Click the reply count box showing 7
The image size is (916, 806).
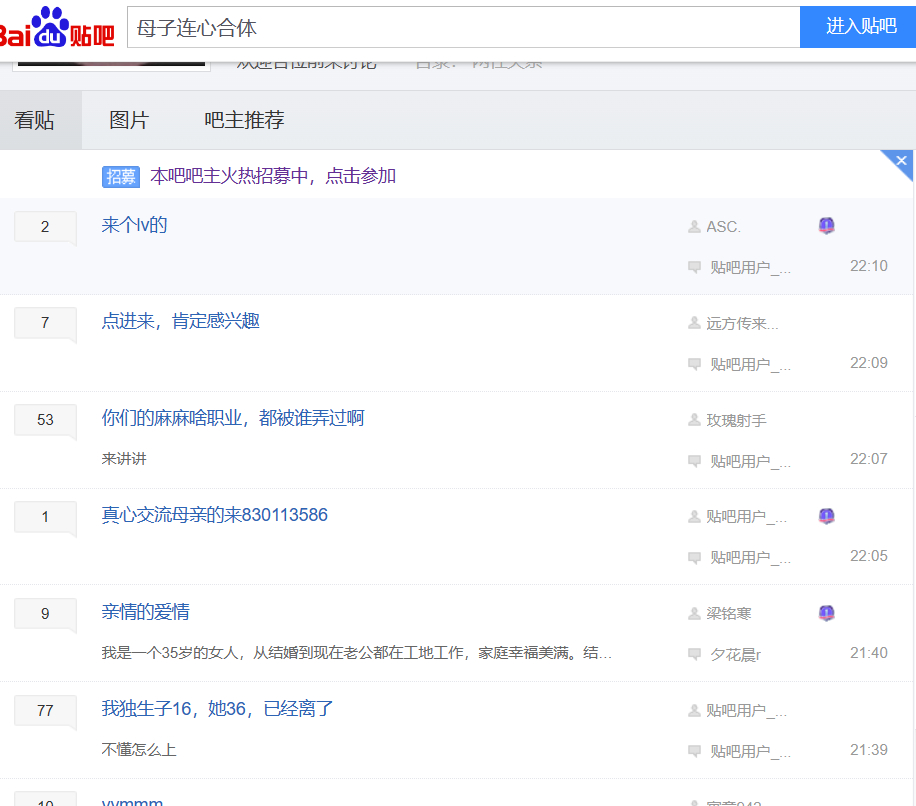pyautogui.click(x=45, y=323)
